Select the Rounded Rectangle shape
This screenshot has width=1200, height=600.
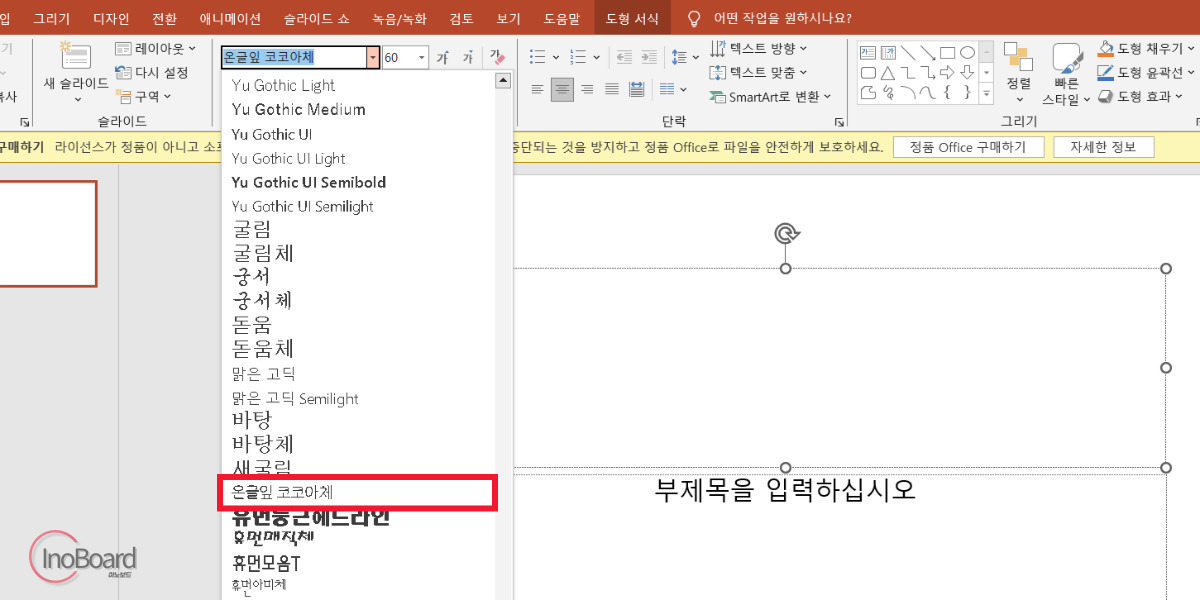coord(868,73)
